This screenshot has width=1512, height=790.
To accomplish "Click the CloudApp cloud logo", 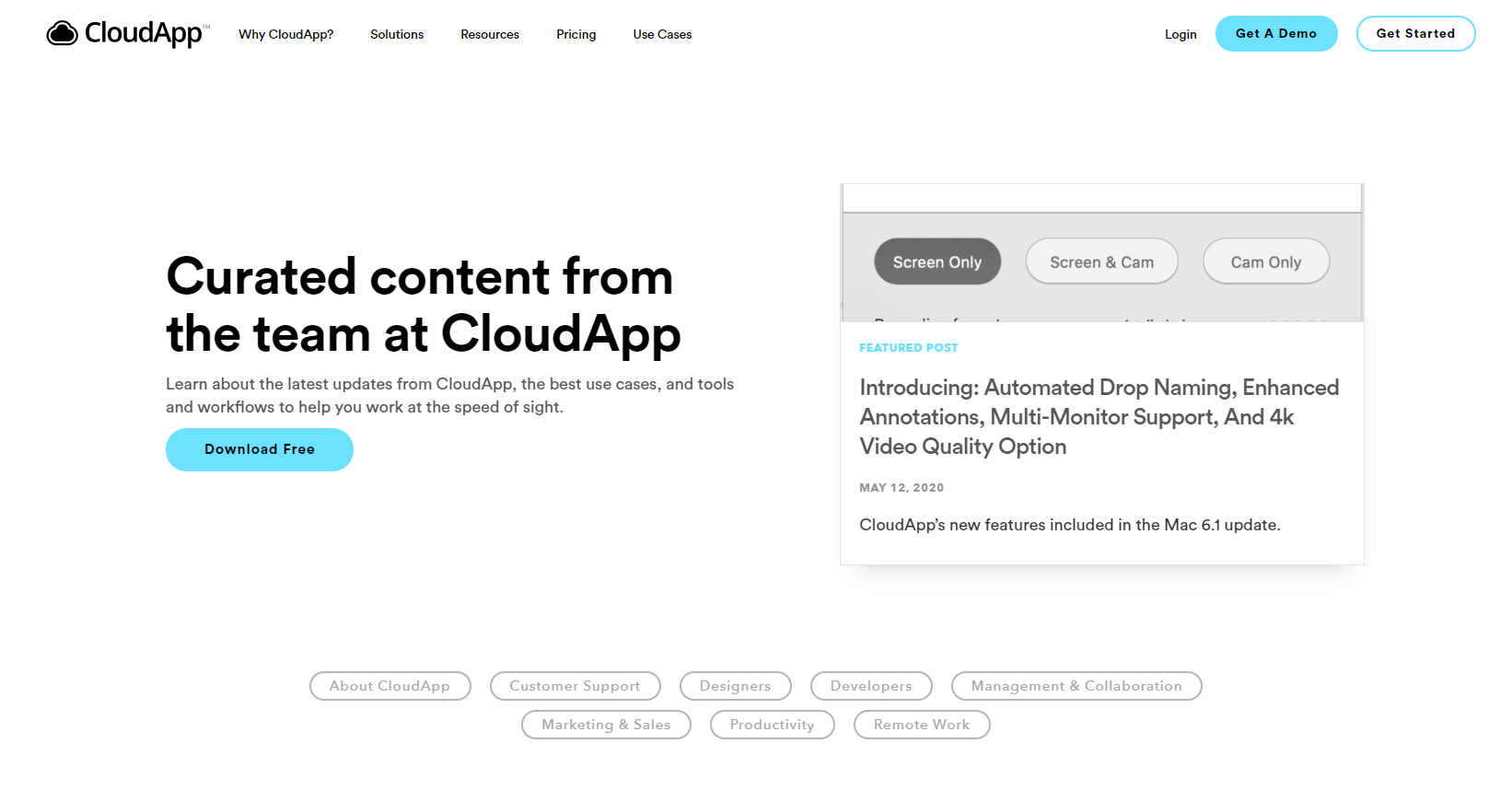I will tap(128, 34).
